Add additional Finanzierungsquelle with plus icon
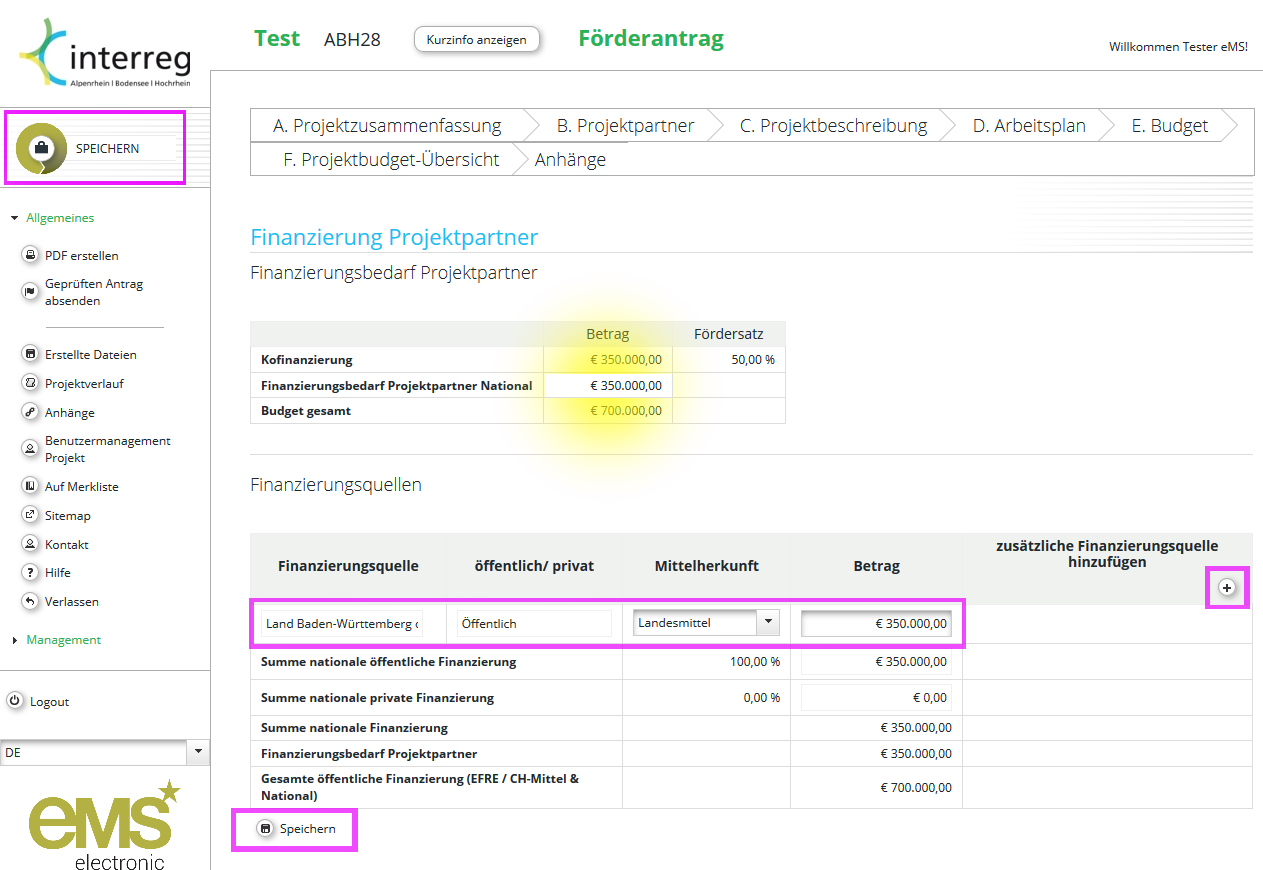This screenshot has width=1263, height=870. (1227, 589)
